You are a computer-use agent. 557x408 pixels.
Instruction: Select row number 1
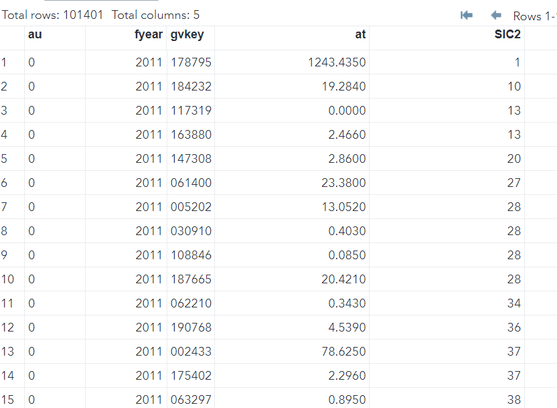click(4, 62)
